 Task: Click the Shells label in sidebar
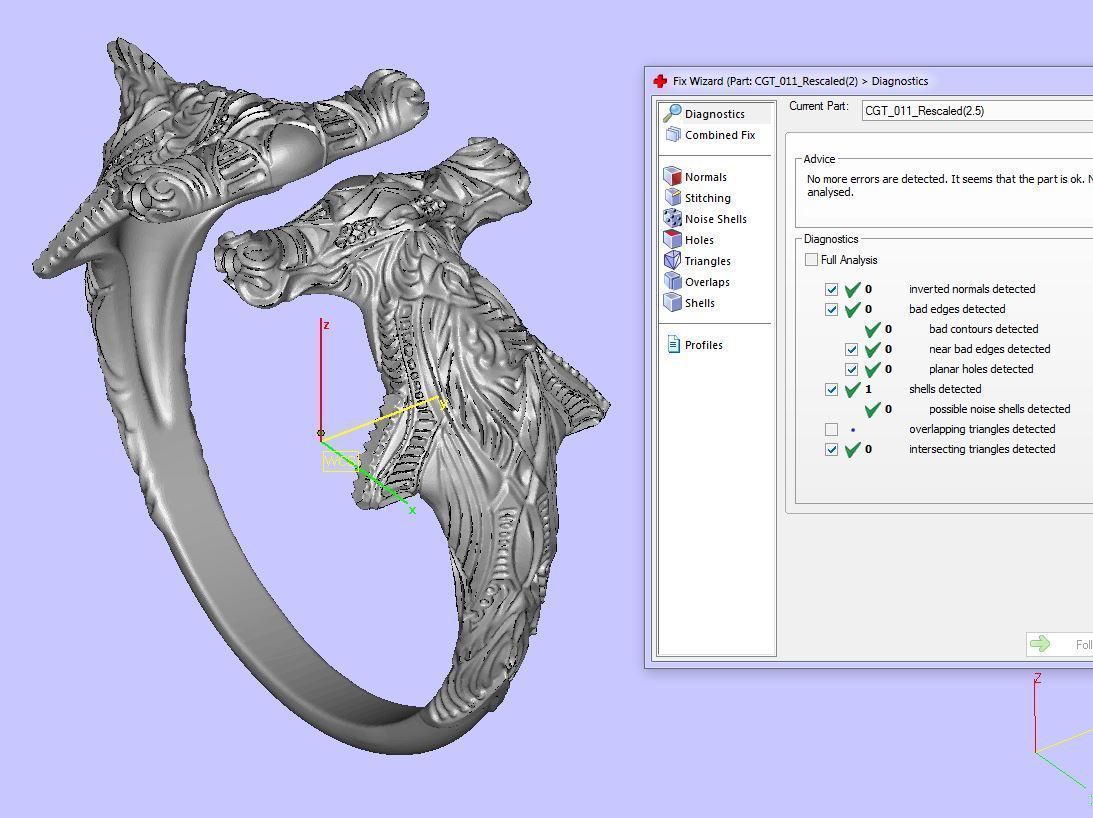click(x=700, y=303)
